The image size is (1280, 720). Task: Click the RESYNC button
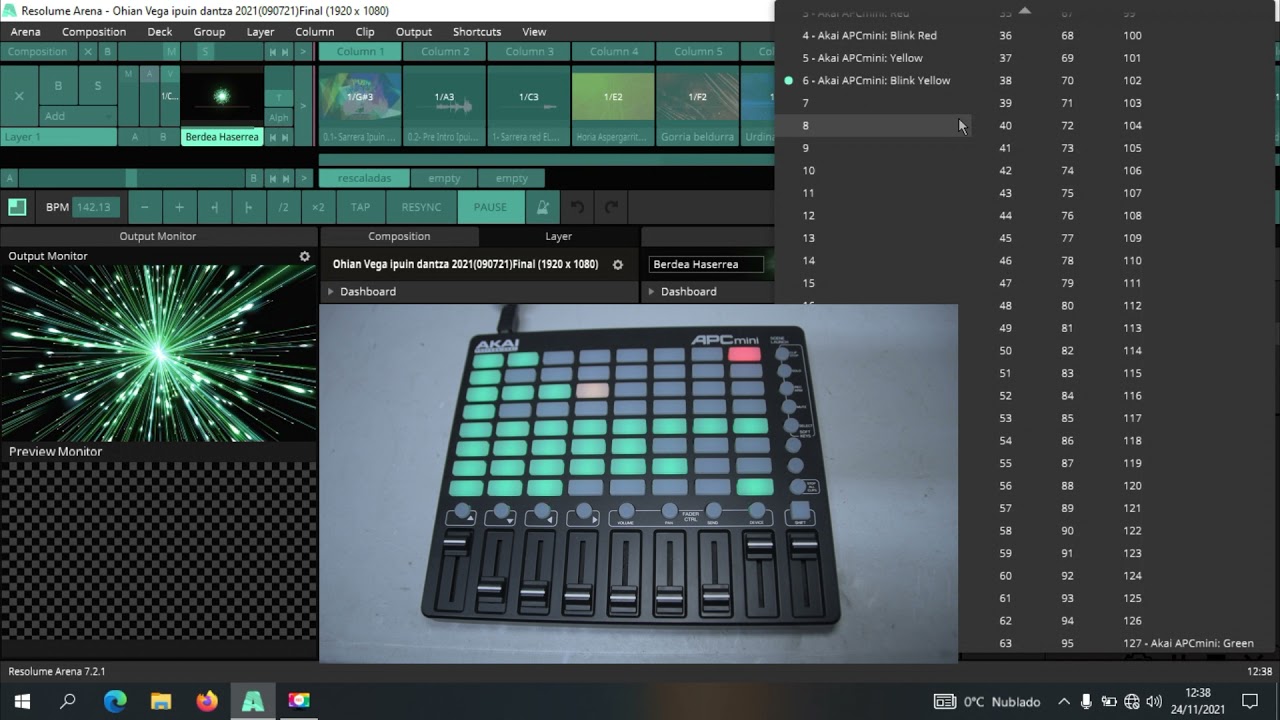421,207
